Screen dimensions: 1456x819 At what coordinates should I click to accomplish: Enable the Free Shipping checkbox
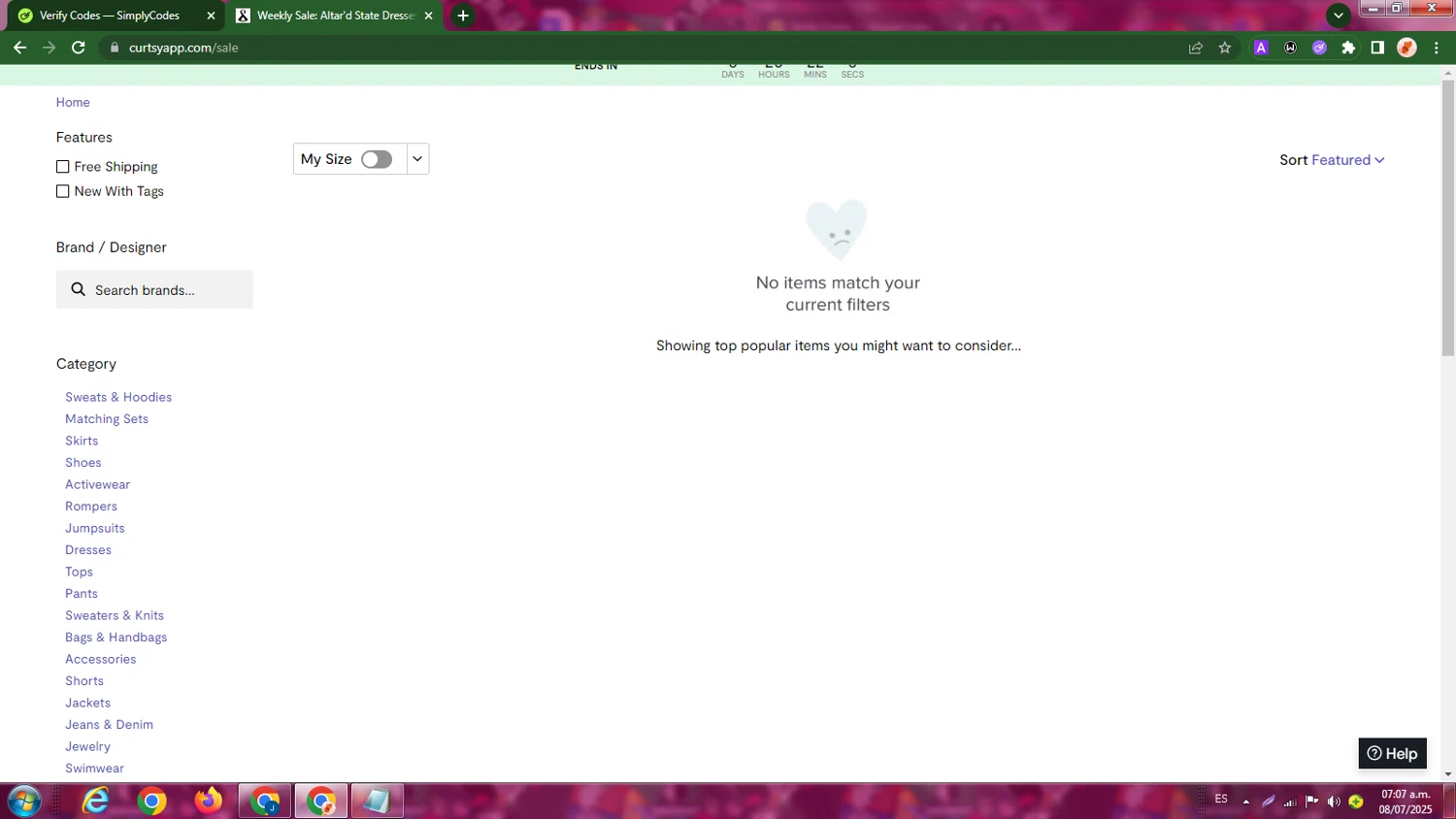pos(63,167)
